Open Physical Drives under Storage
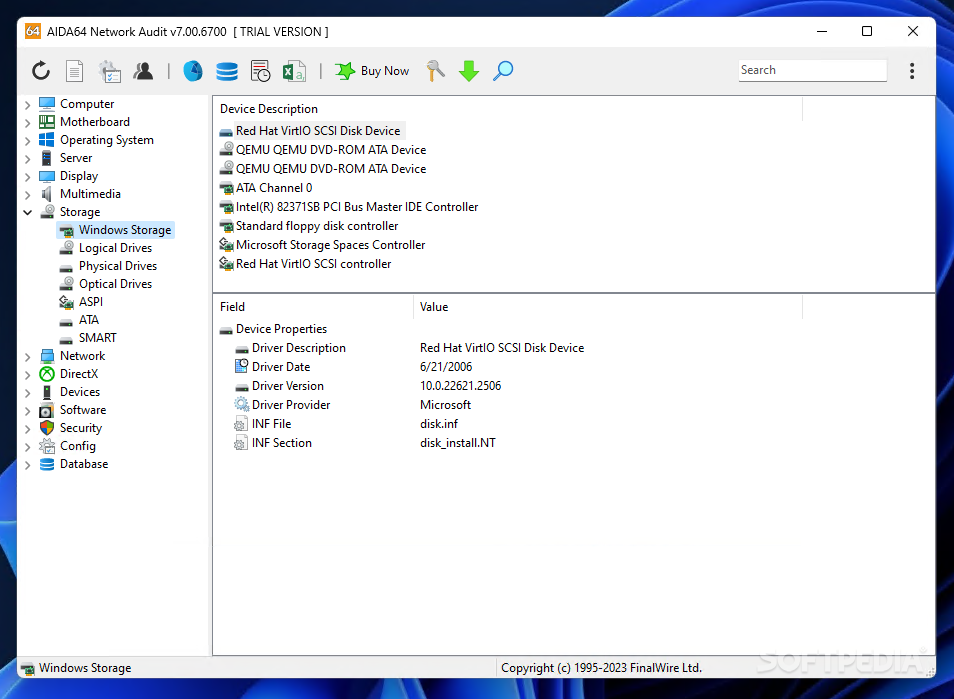 [118, 266]
